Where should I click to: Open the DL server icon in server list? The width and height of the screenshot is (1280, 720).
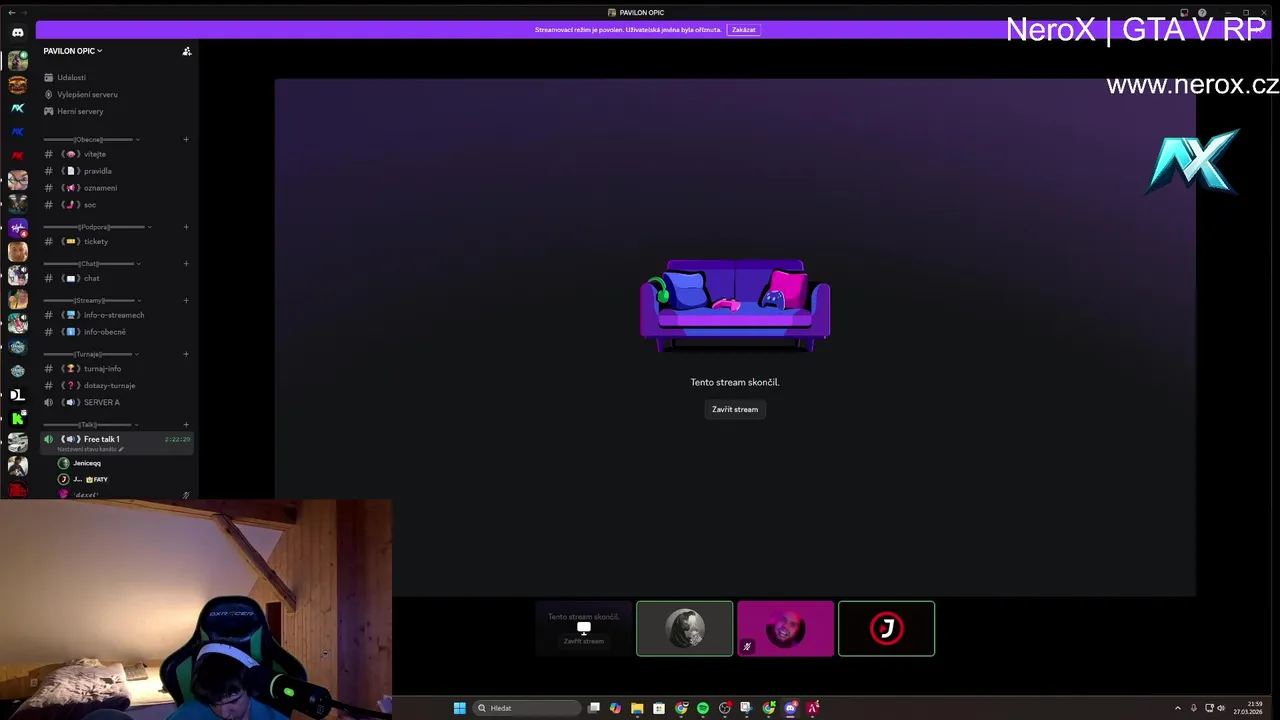17,395
